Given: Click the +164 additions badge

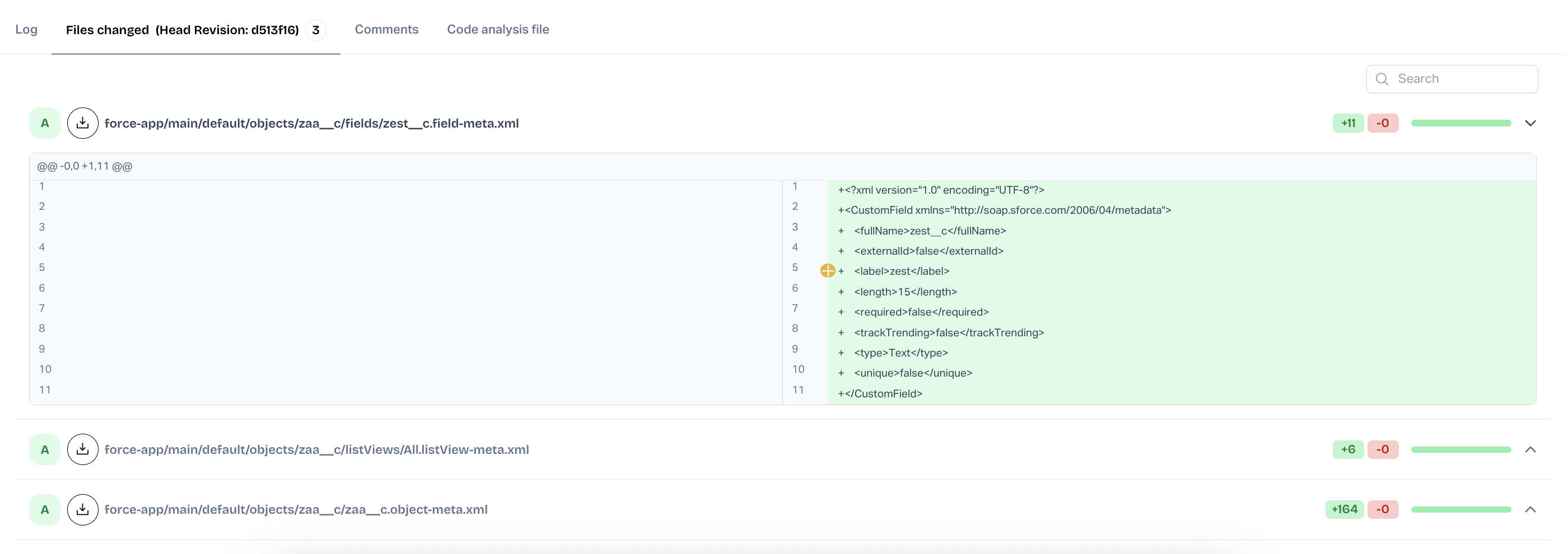Looking at the screenshot, I should click(x=1344, y=510).
